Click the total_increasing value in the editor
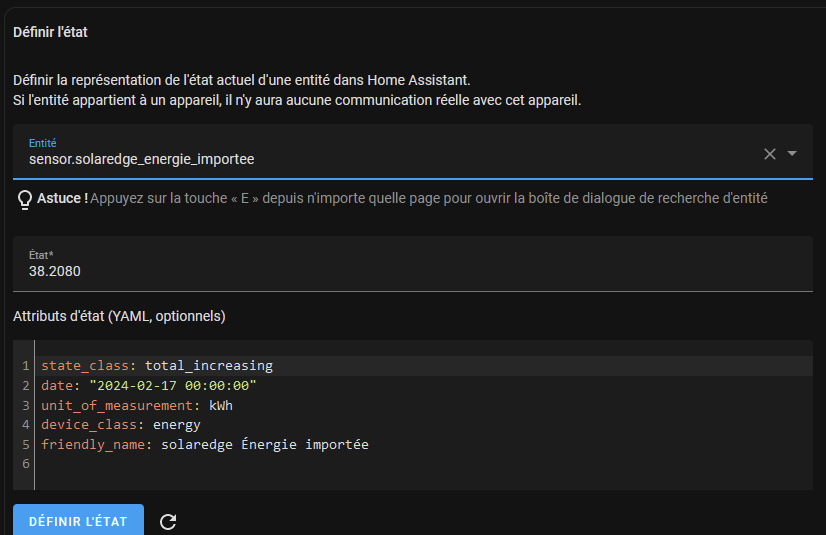Screen dimensions: 826x535 pyautogui.click(x=208, y=366)
